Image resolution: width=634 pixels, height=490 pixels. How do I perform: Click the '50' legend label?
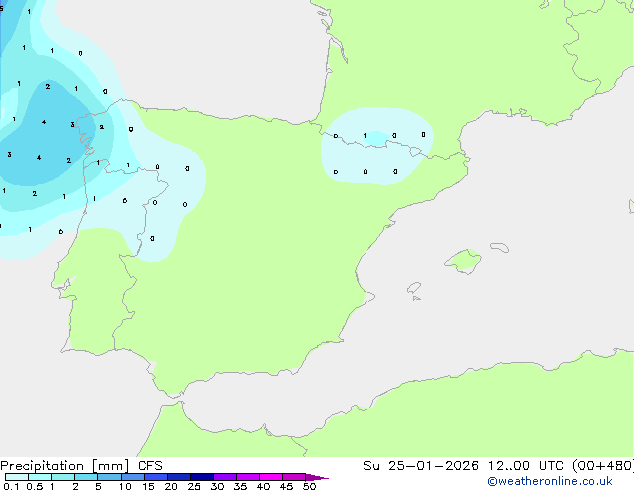coord(309,486)
